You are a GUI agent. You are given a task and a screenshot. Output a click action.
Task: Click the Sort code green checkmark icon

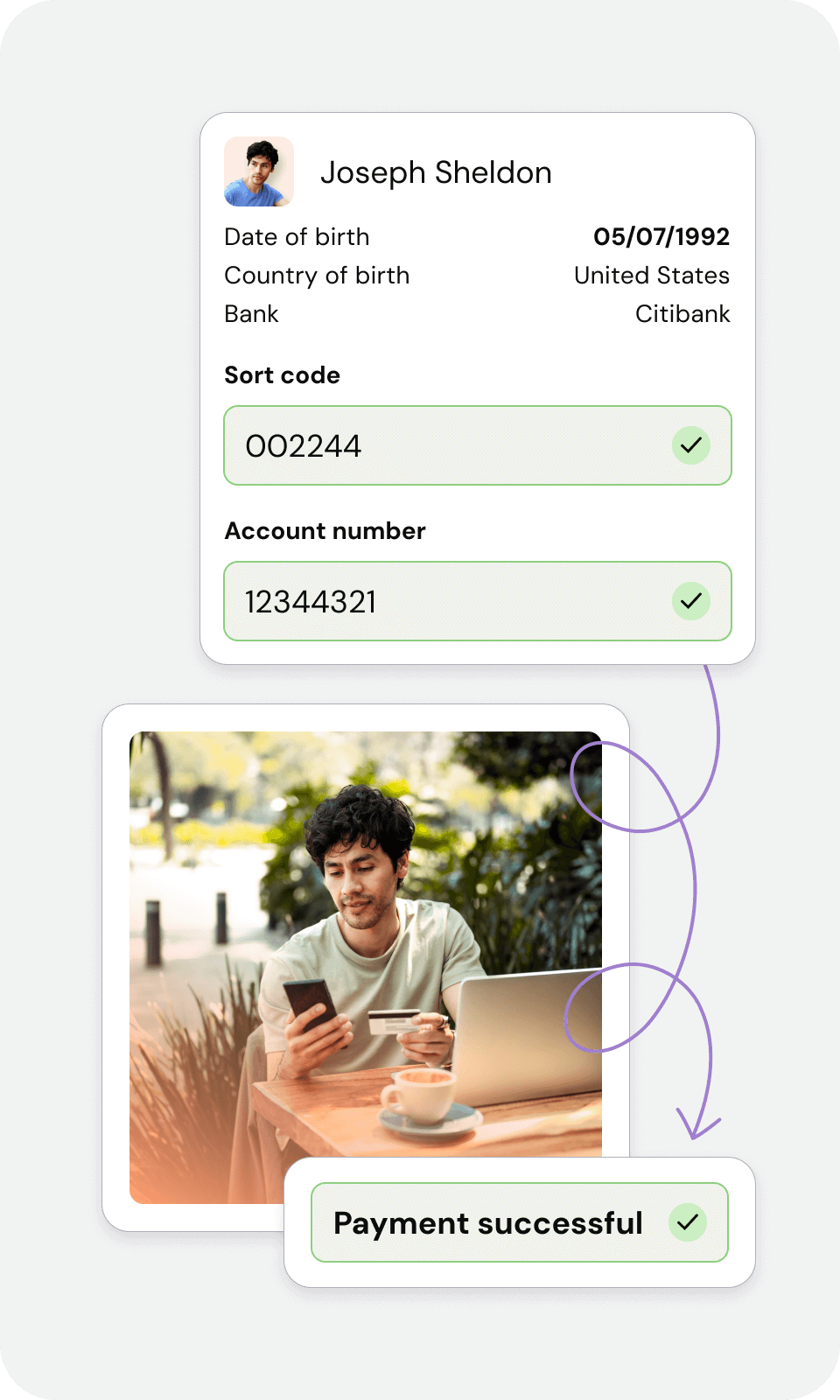tap(691, 445)
